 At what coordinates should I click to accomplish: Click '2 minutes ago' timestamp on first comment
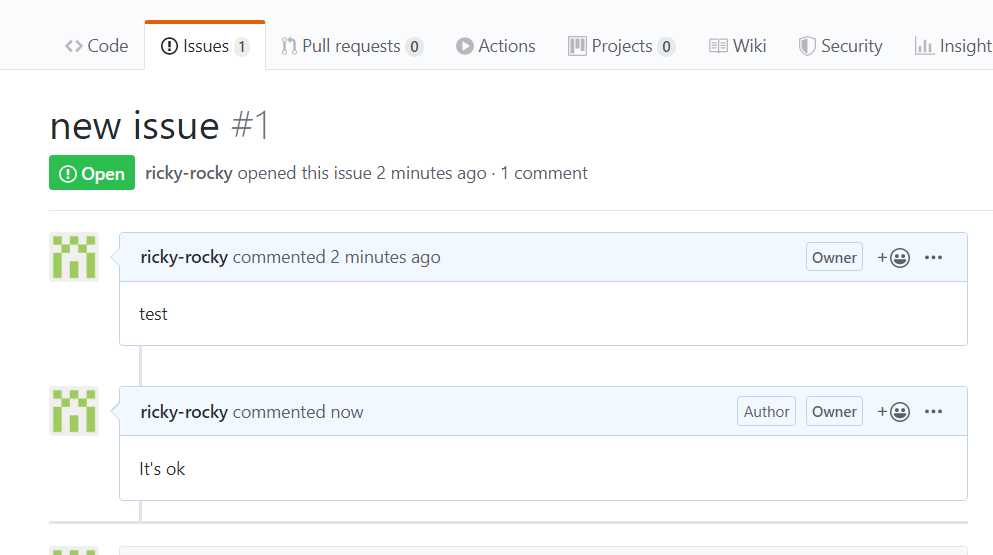click(385, 257)
